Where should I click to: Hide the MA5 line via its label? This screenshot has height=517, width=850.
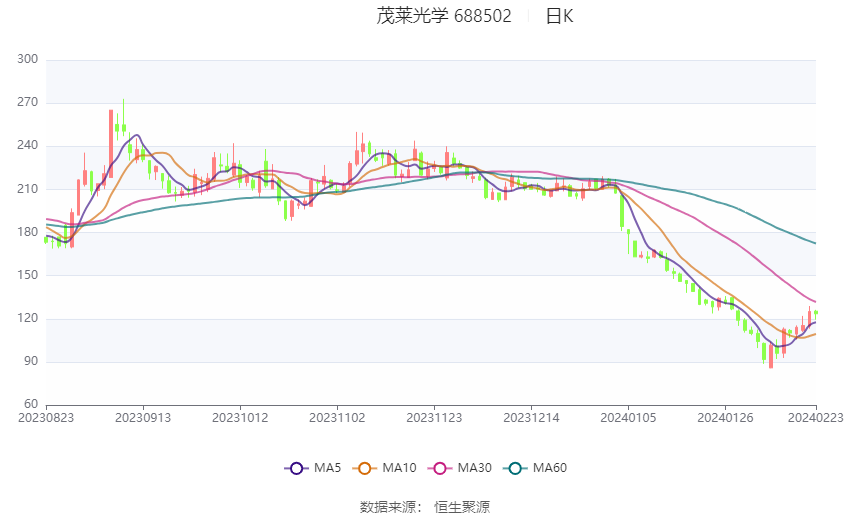click(327, 468)
